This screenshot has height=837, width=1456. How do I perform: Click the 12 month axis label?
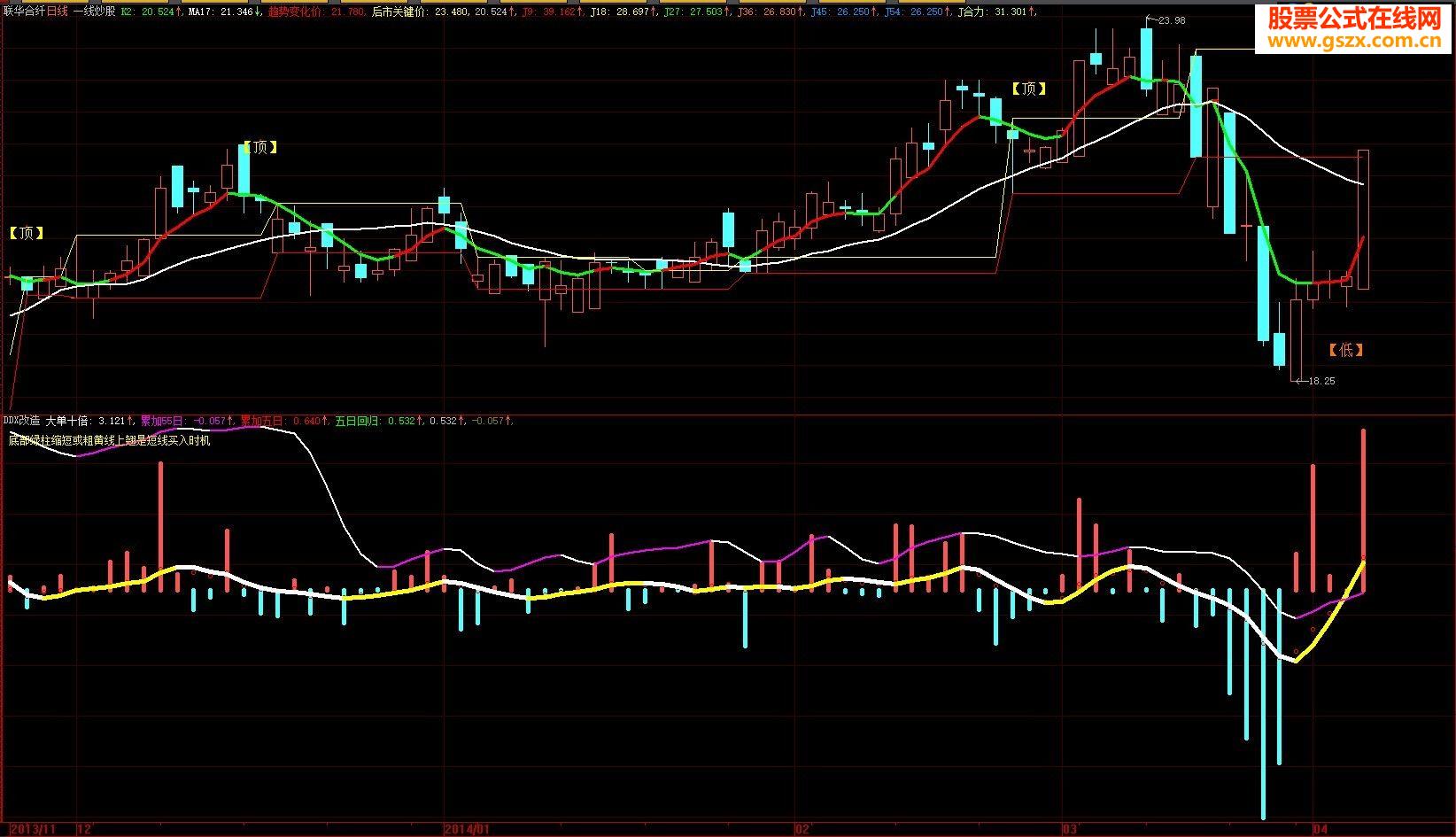pos(86,830)
